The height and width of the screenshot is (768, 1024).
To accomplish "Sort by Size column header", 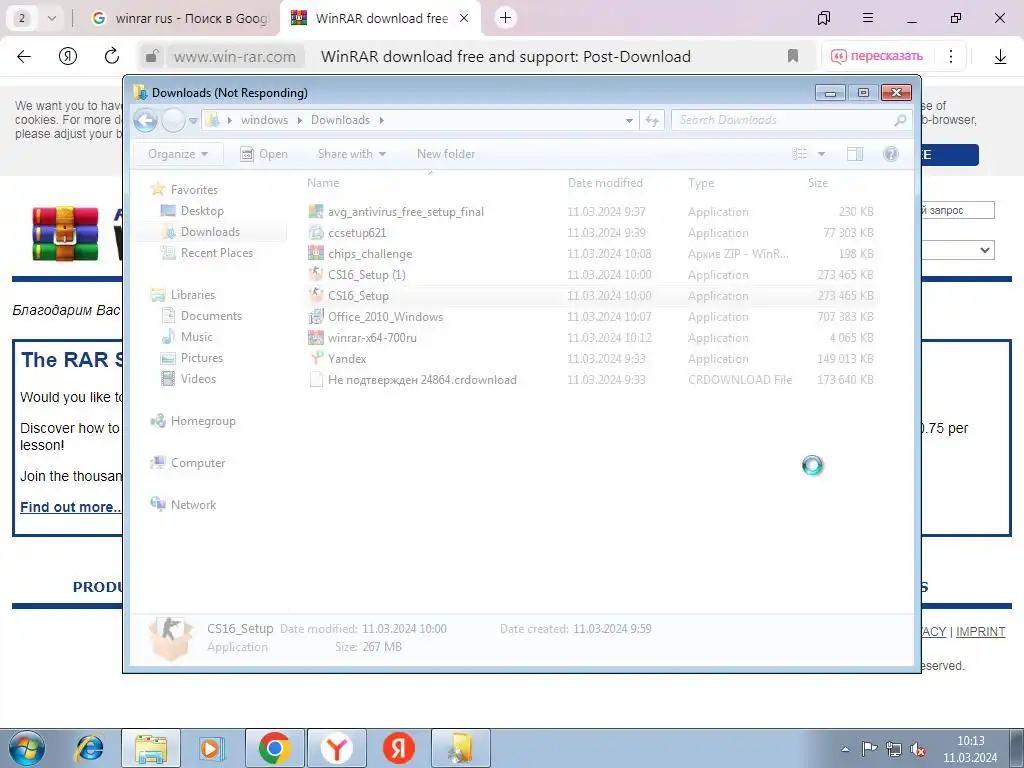I will 818,183.
